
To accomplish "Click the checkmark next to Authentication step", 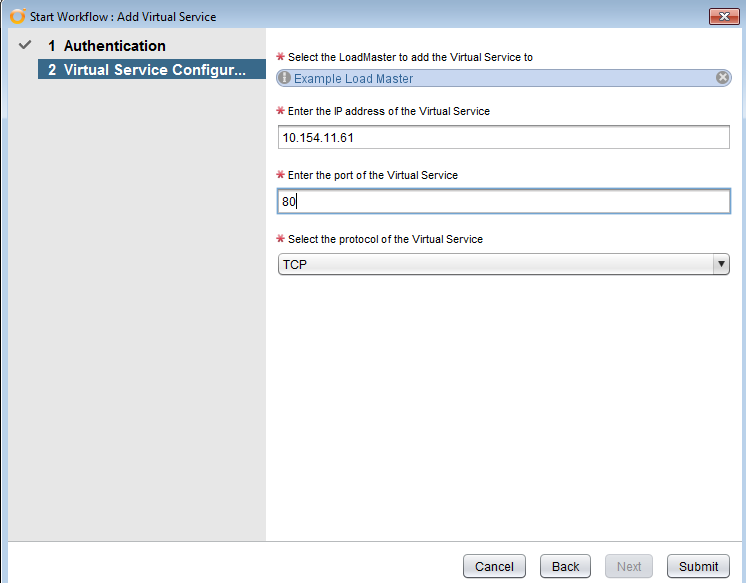I will point(25,45).
